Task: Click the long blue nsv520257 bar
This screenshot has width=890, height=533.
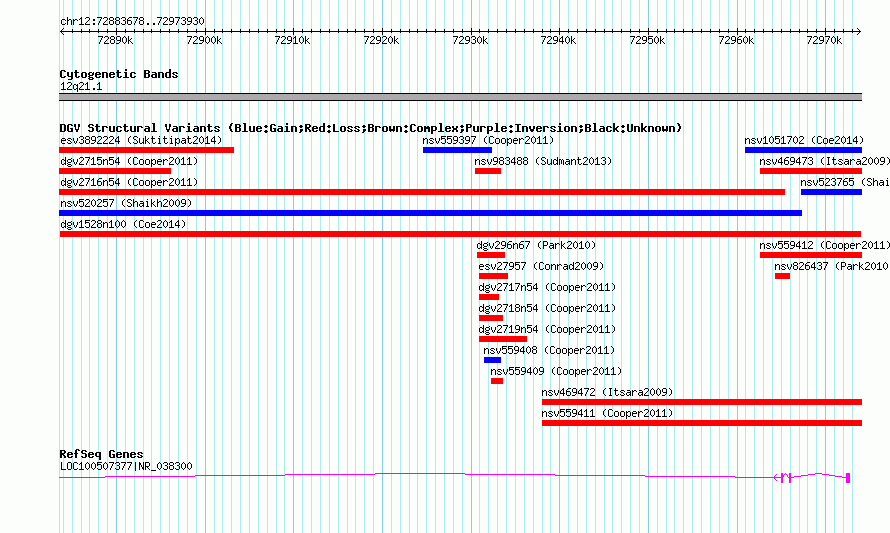Action: pos(430,213)
